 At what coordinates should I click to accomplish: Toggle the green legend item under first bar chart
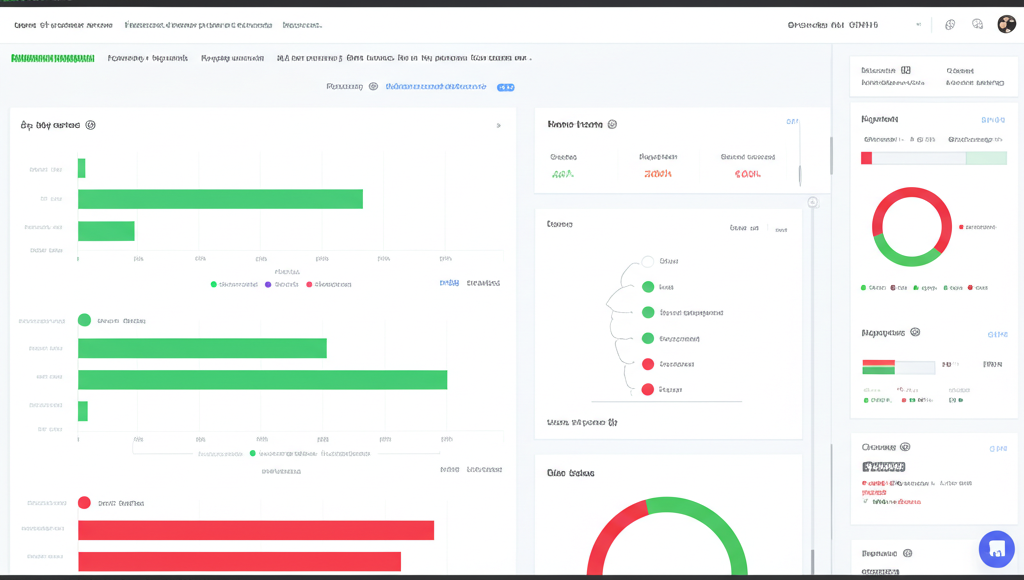pos(214,284)
